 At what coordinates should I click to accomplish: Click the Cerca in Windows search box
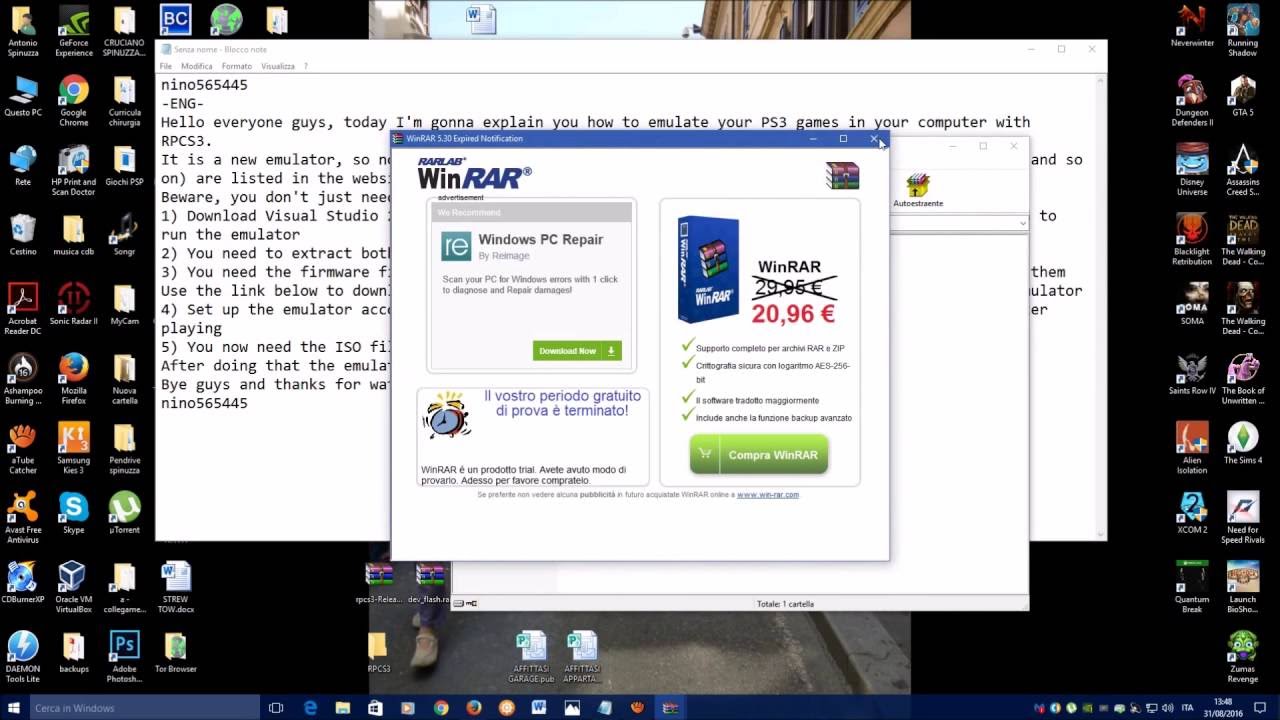(x=143, y=708)
